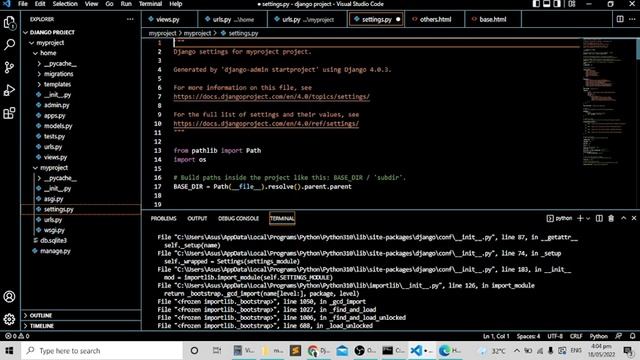Screen dimensions: 640x360
Task: Open the notifications bell in status bar
Action: 632,336
